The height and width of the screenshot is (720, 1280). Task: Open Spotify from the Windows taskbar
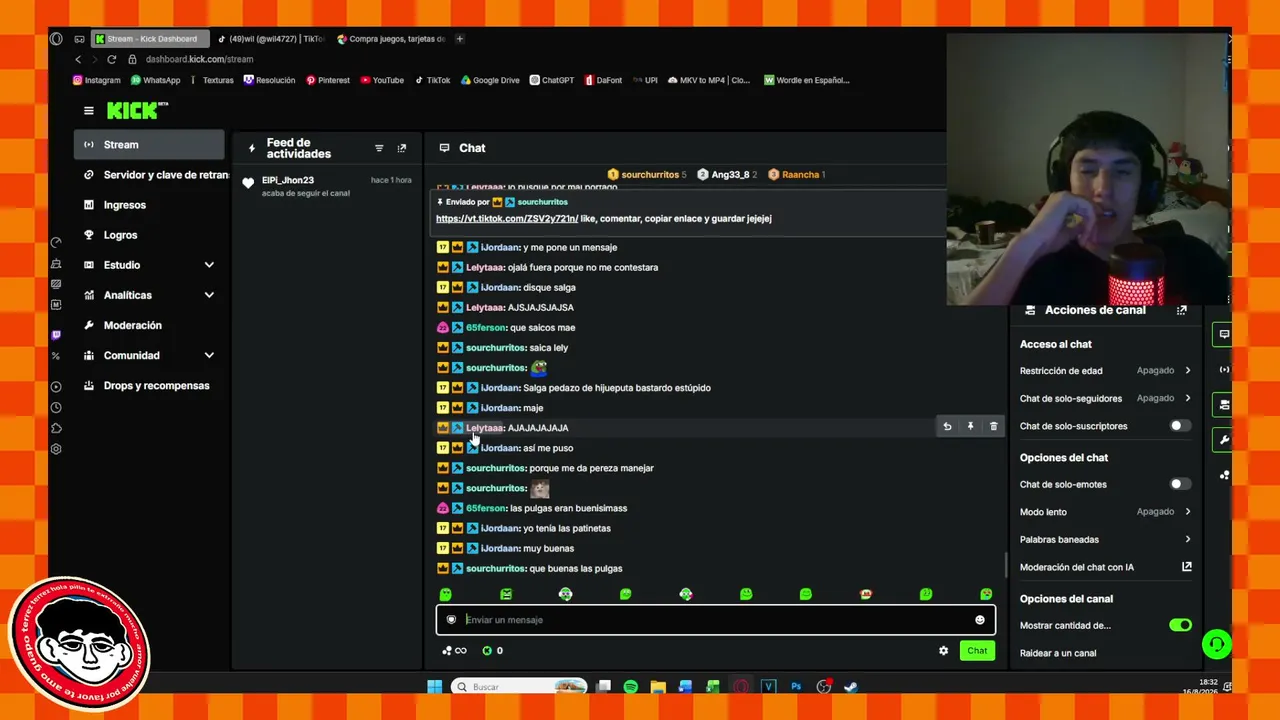pos(631,687)
